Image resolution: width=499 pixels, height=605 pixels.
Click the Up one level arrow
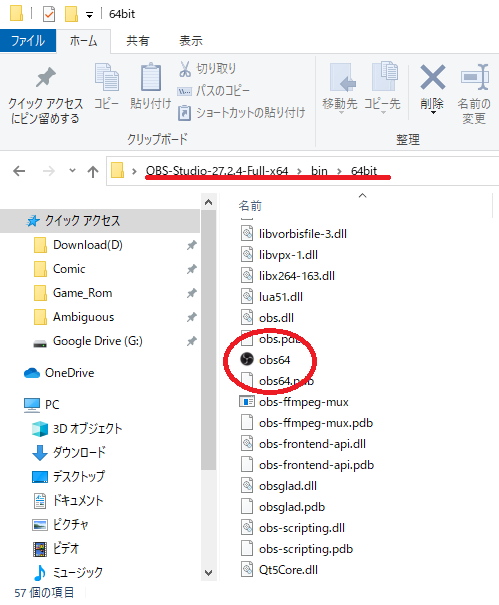click(93, 171)
